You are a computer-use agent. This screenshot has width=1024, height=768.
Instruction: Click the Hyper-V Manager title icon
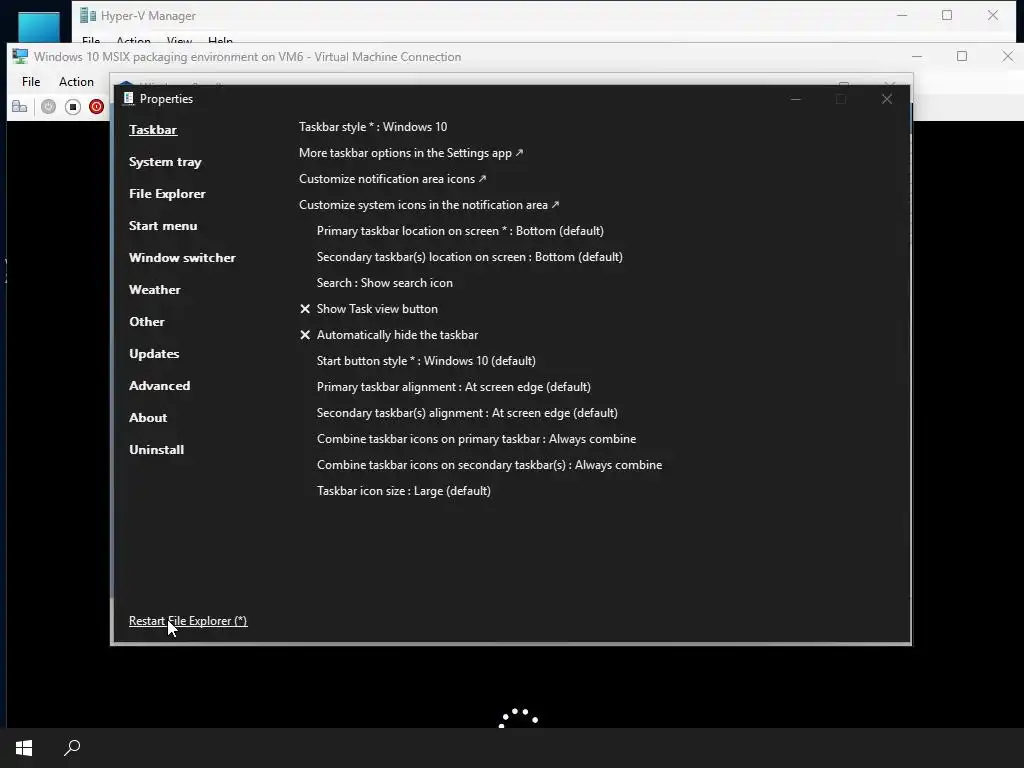point(88,15)
